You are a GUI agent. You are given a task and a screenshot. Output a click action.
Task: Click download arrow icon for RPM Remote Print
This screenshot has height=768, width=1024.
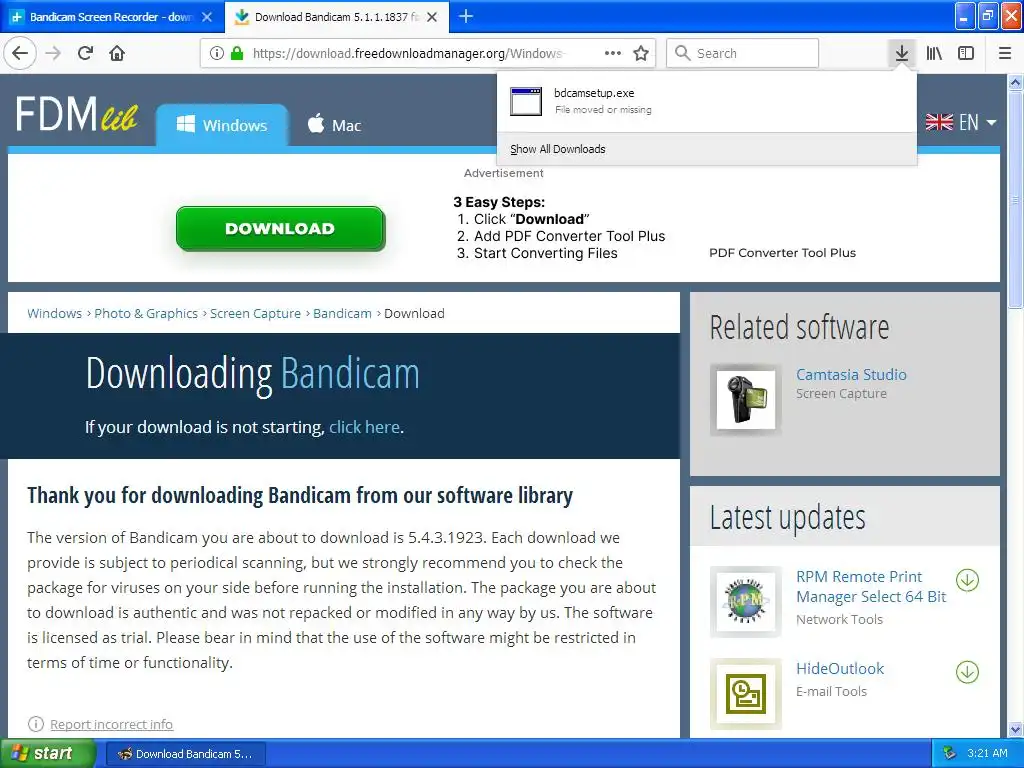pos(967,580)
